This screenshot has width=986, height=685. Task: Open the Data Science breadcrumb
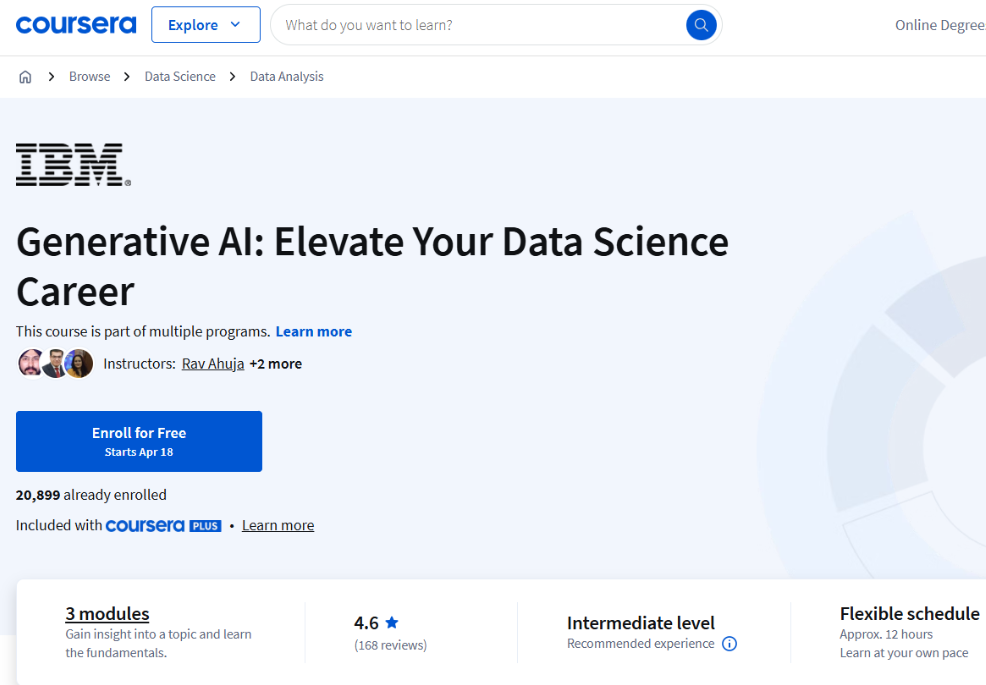pyautogui.click(x=180, y=76)
